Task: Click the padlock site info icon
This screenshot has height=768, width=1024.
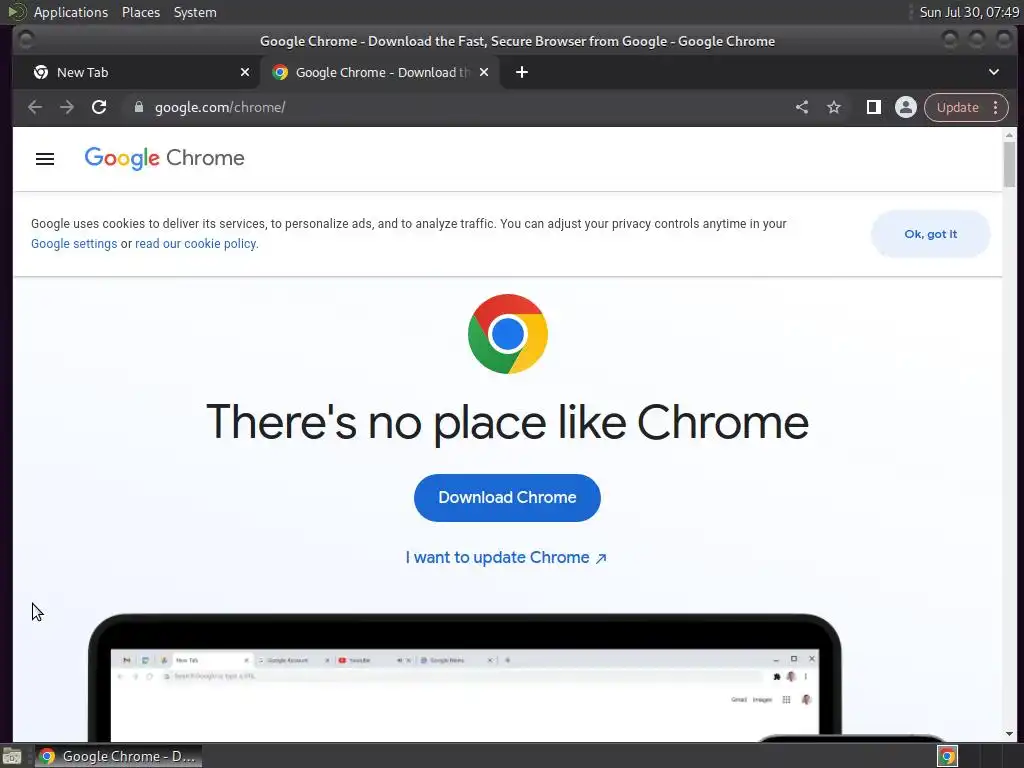Action: [138, 107]
